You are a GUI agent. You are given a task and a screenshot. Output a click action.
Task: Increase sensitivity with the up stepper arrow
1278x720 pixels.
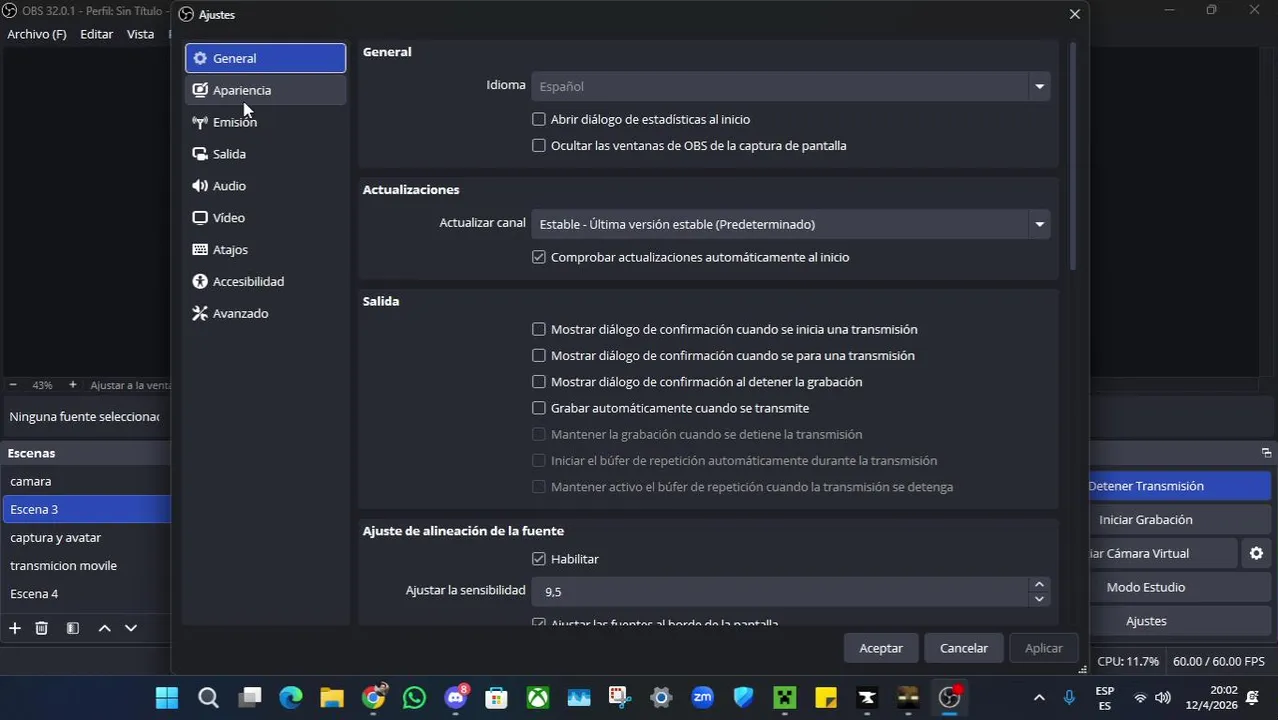pos(1039,585)
